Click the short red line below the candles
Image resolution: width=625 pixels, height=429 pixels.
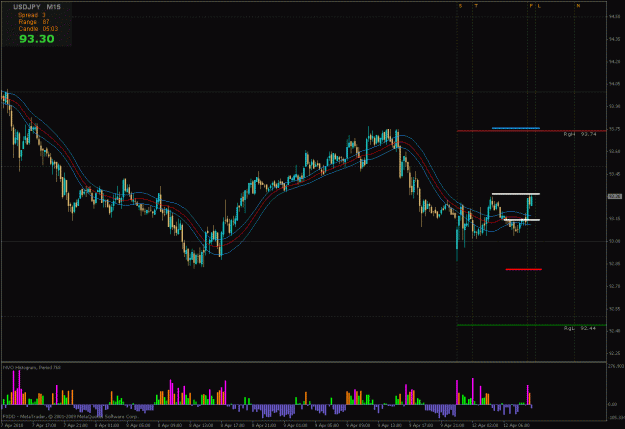(523, 270)
